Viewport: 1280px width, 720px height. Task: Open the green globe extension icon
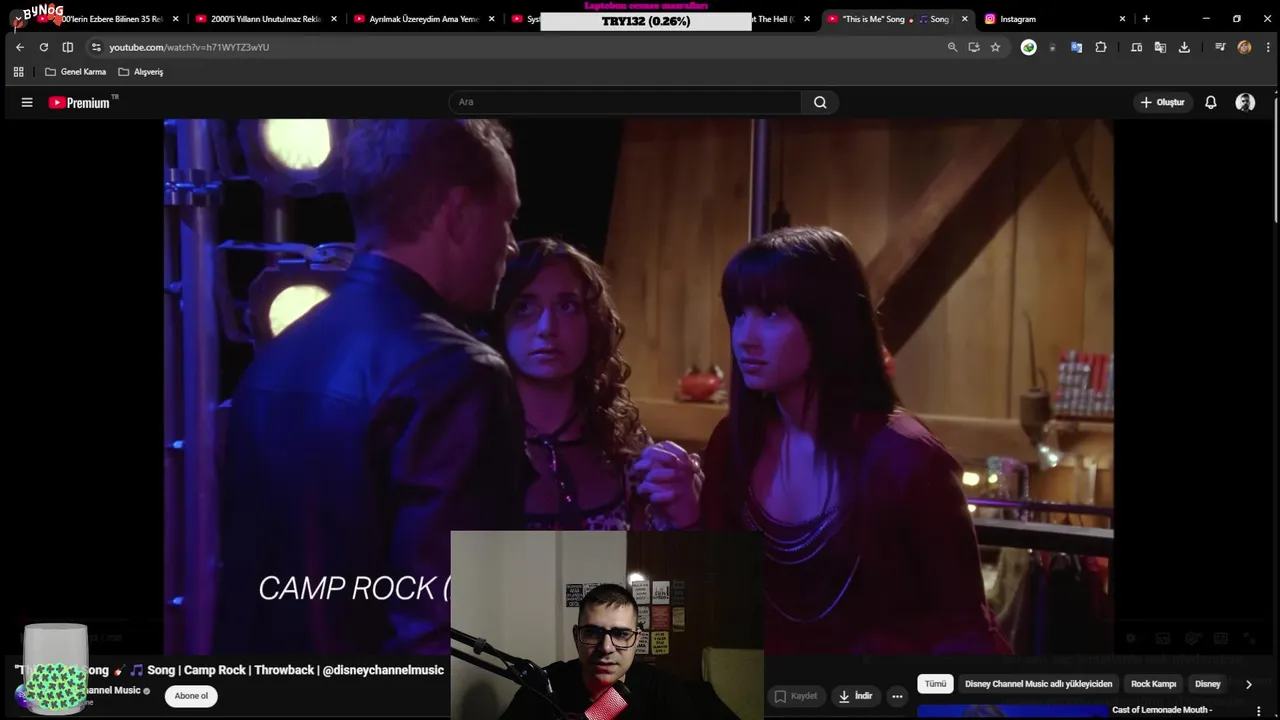click(x=1028, y=47)
